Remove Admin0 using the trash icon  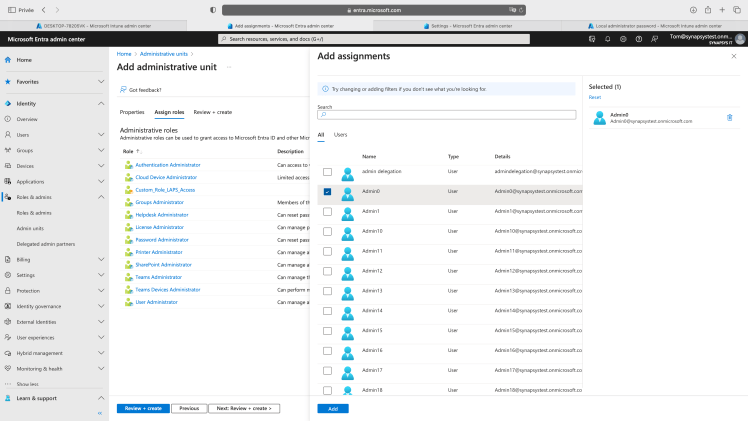click(729, 117)
